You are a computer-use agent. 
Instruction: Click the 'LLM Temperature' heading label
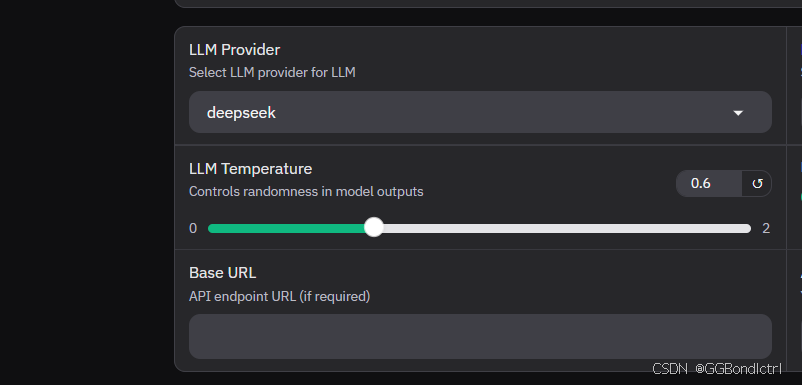click(x=250, y=168)
